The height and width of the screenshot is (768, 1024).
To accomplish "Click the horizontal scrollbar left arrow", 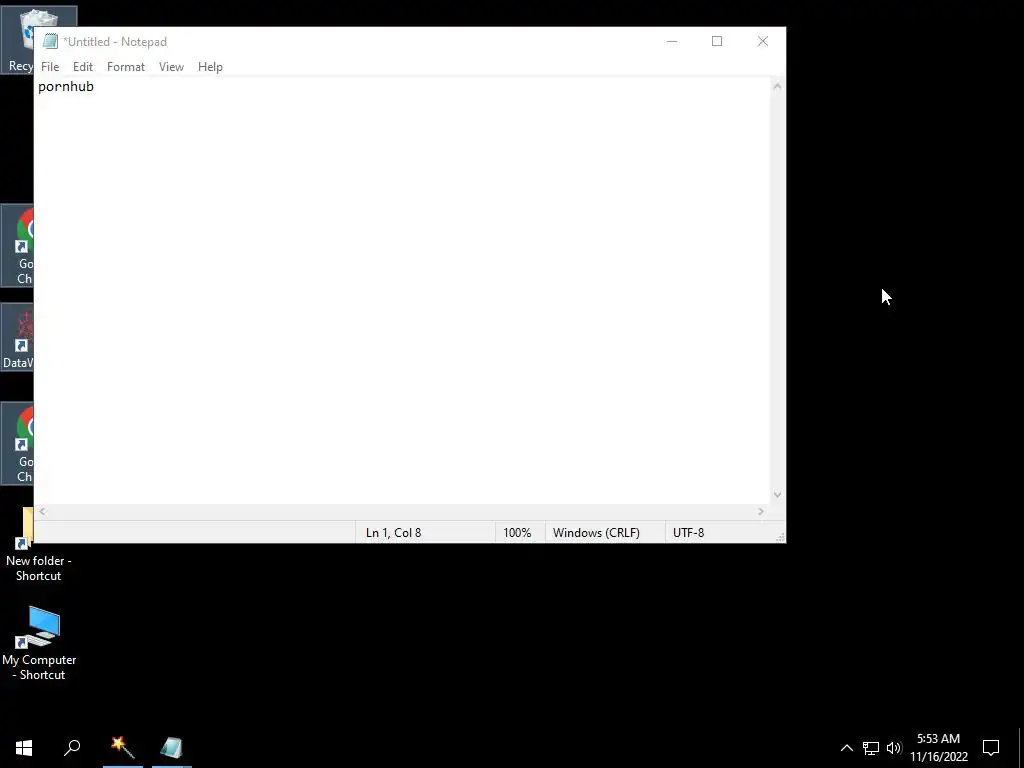I will click(42, 511).
